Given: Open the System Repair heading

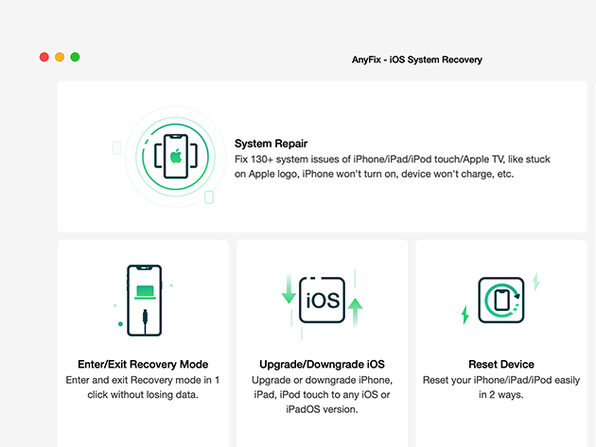Looking at the screenshot, I should click(271, 144).
